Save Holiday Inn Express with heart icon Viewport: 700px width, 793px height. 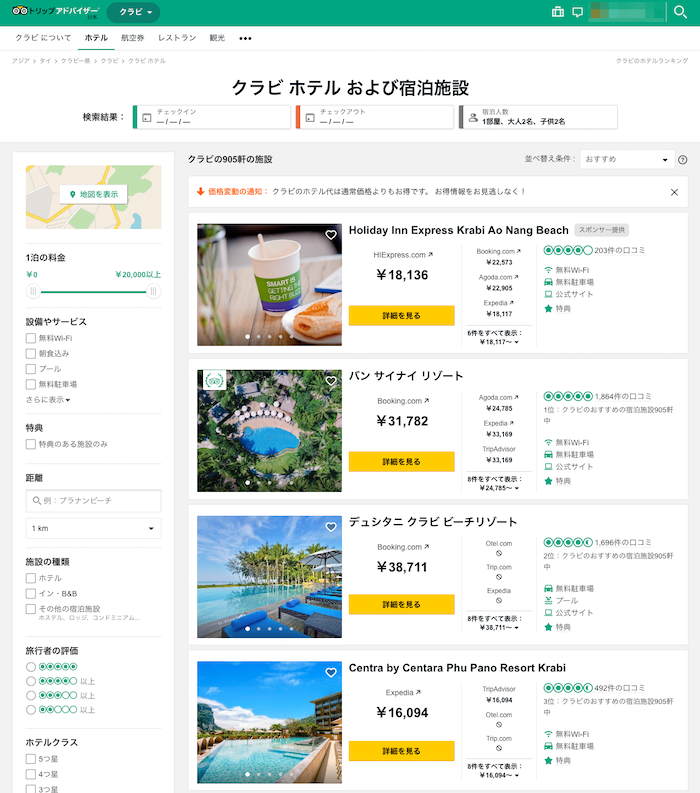coord(331,235)
